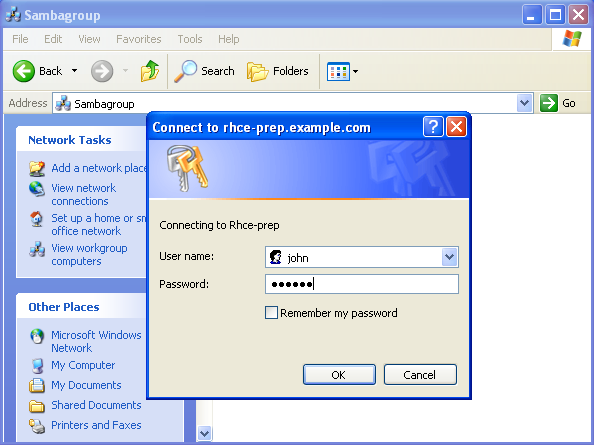Maximize the Sambagroup window
The width and height of the screenshot is (594, 445).
(555, 14)
